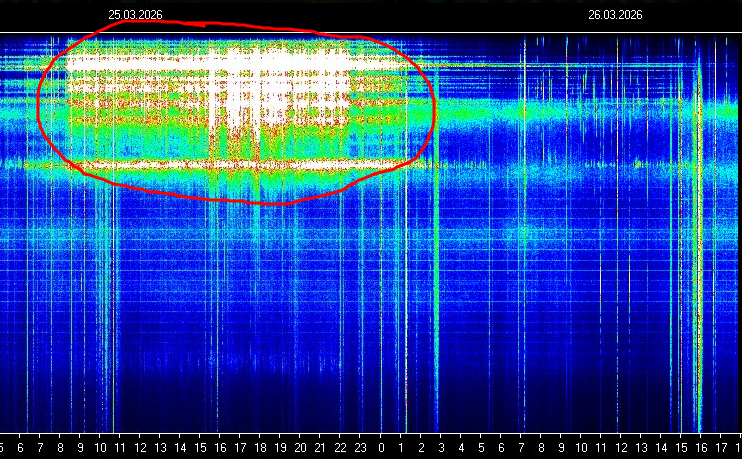Click the hour 1 label after midnight
Screen dimensions: 742x459
click(401, 450)
